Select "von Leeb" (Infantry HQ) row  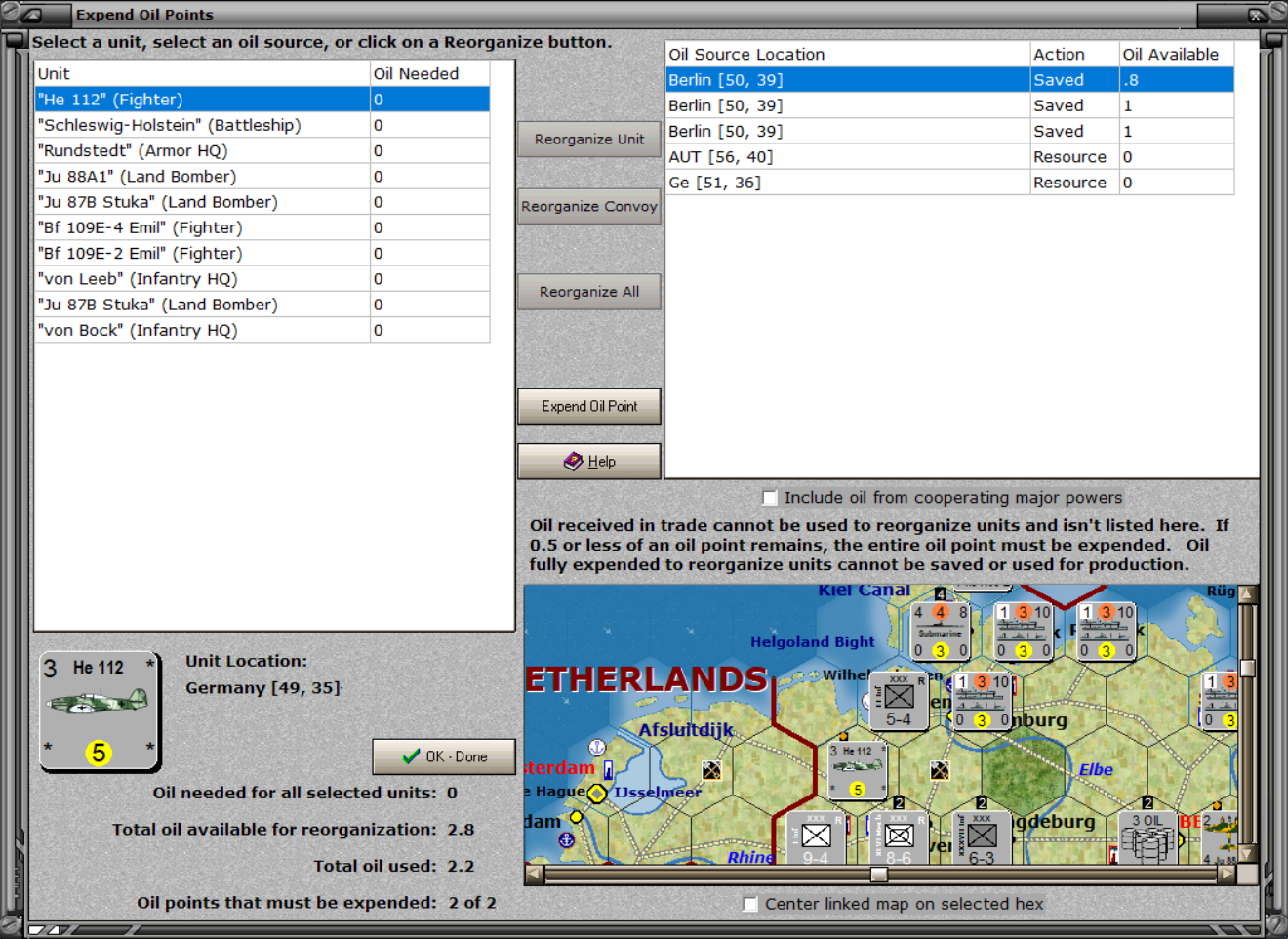(262, 279)
